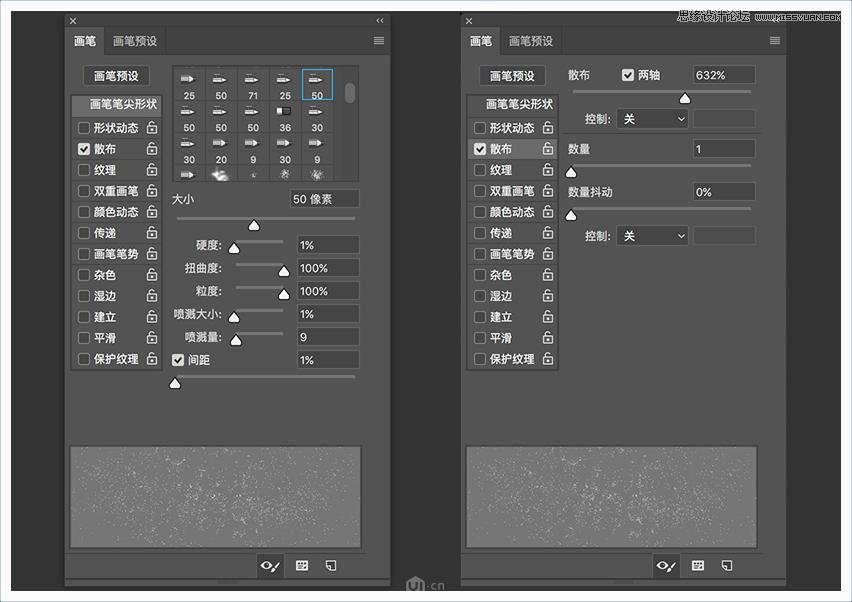Screen dimensions: 852x602
Task: Open the scatter 控制 dropdown set to 关
Action: (651, 118)
